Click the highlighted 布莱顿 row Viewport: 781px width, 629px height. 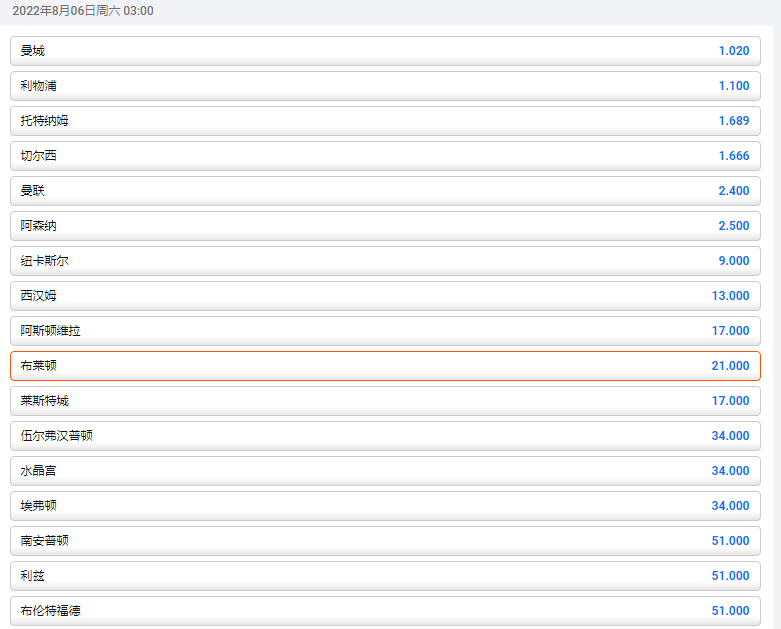pos(385,366)
